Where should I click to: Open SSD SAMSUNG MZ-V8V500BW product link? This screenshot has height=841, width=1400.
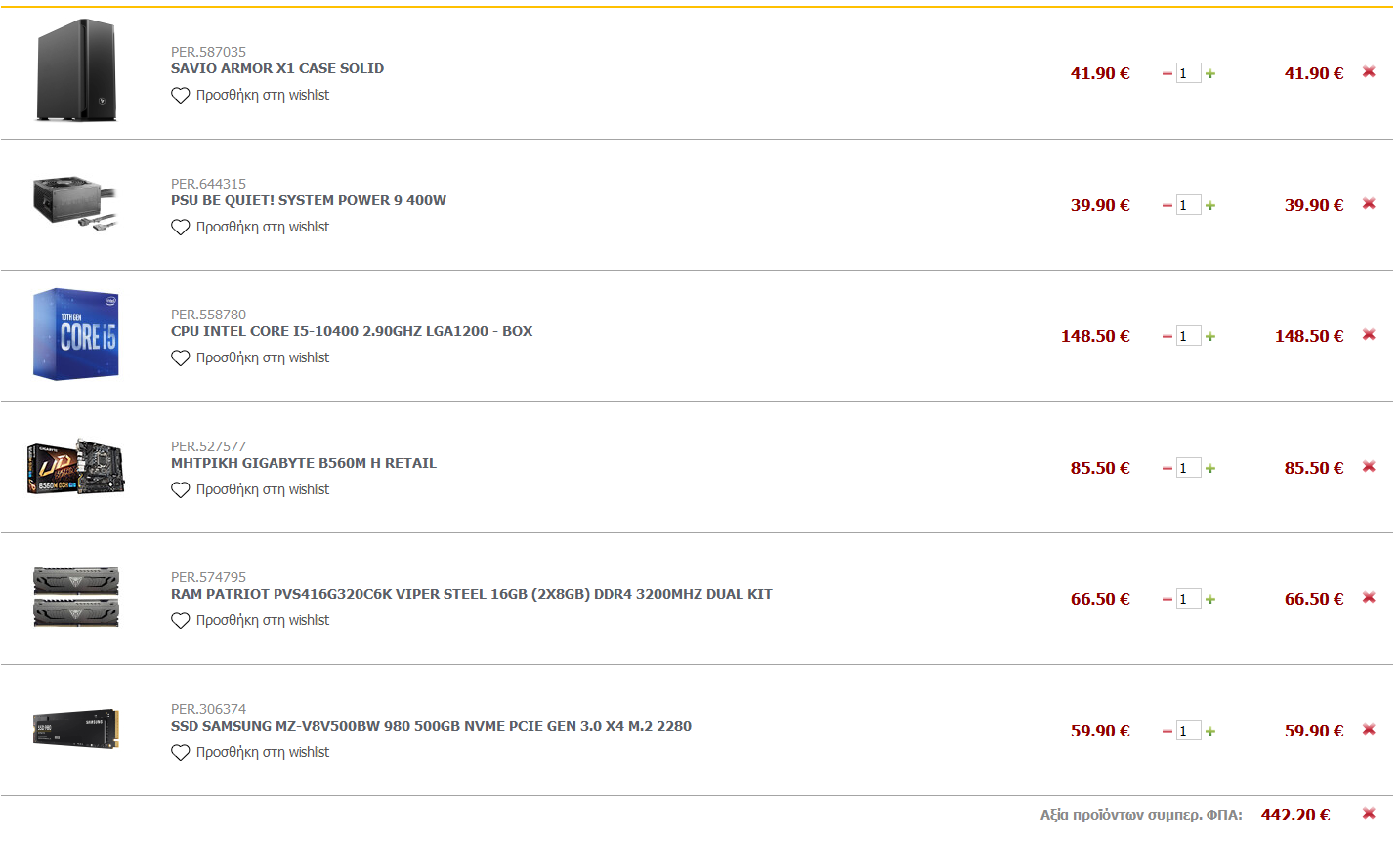pos(431,726)
